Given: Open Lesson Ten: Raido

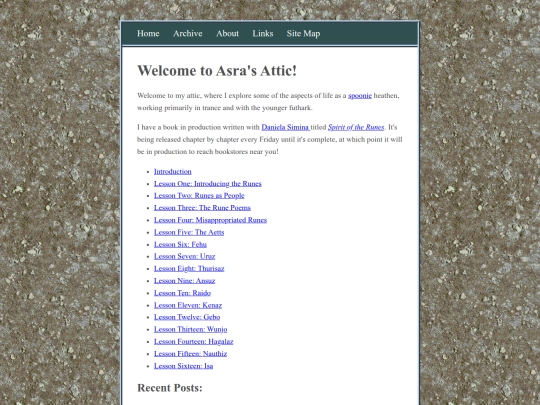Looking at the screenshot, I should 183,293.
